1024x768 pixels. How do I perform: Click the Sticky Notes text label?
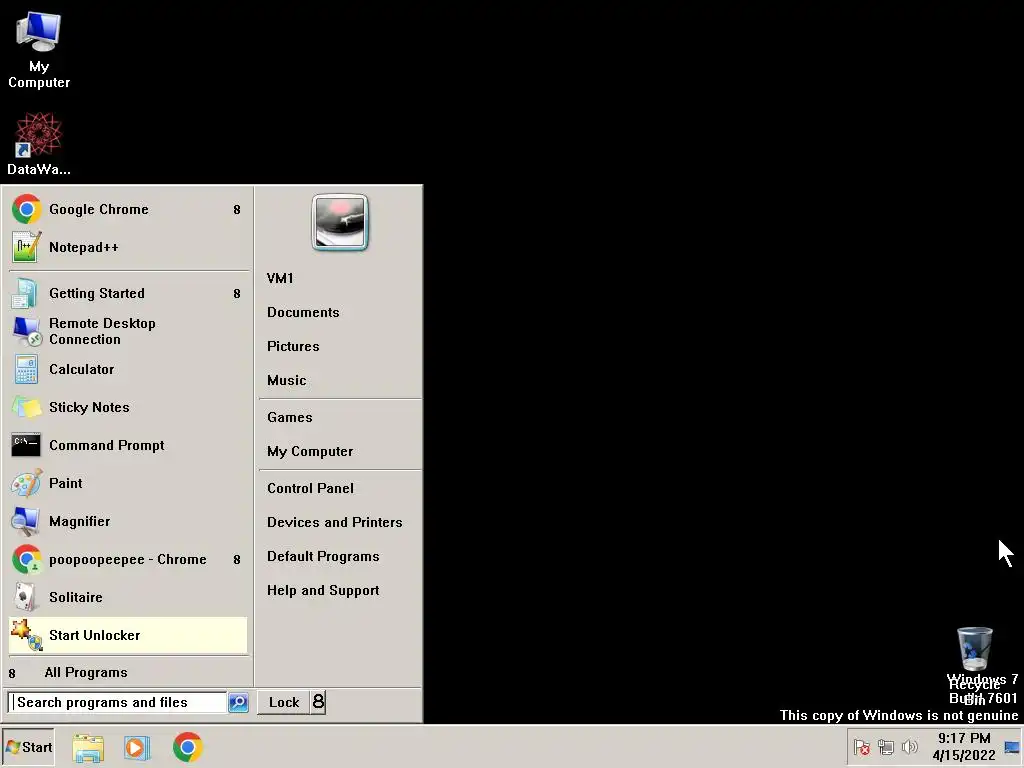[89, 408]
